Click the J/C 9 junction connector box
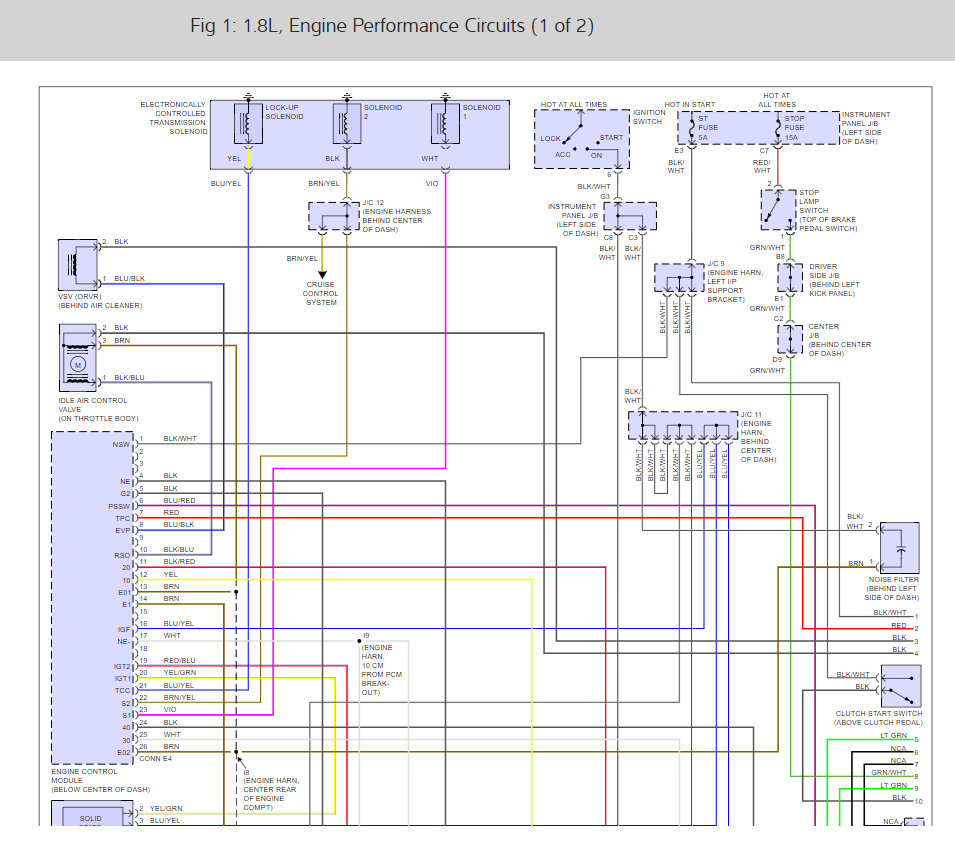The width and height of the screenshot is (955, 849). pos(679,278)
